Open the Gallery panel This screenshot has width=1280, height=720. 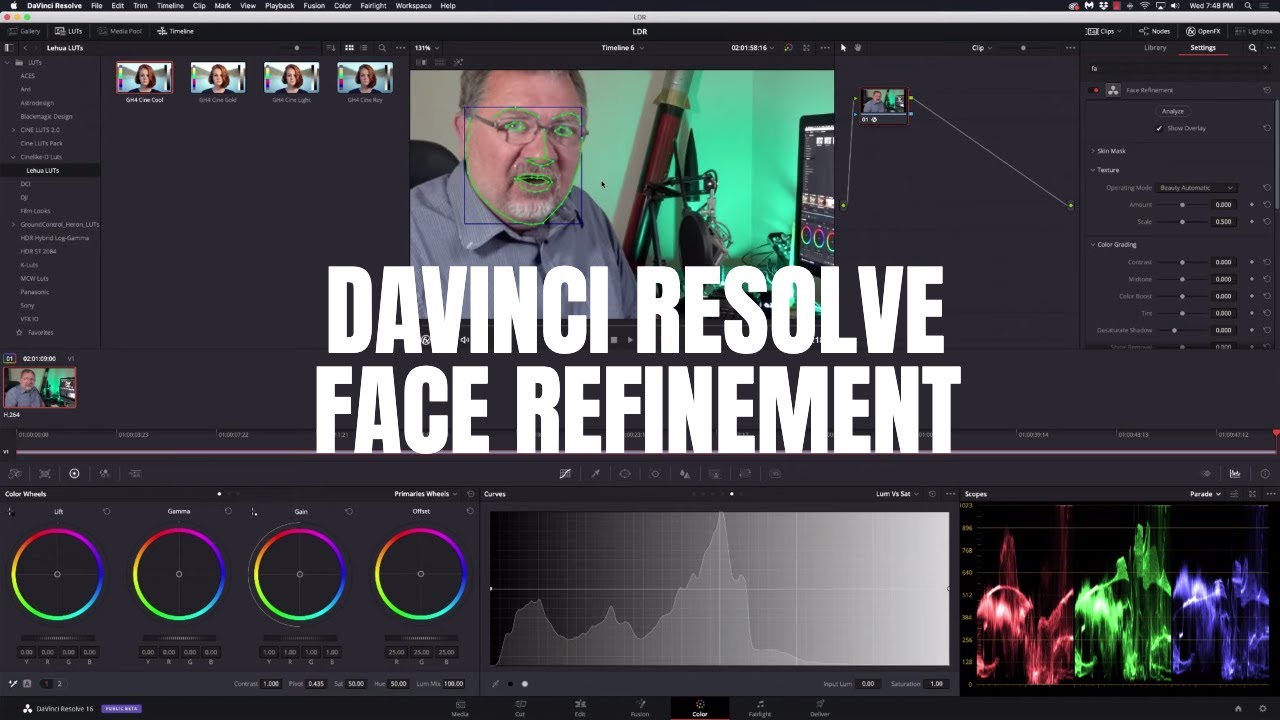click(x=23, y=31)
